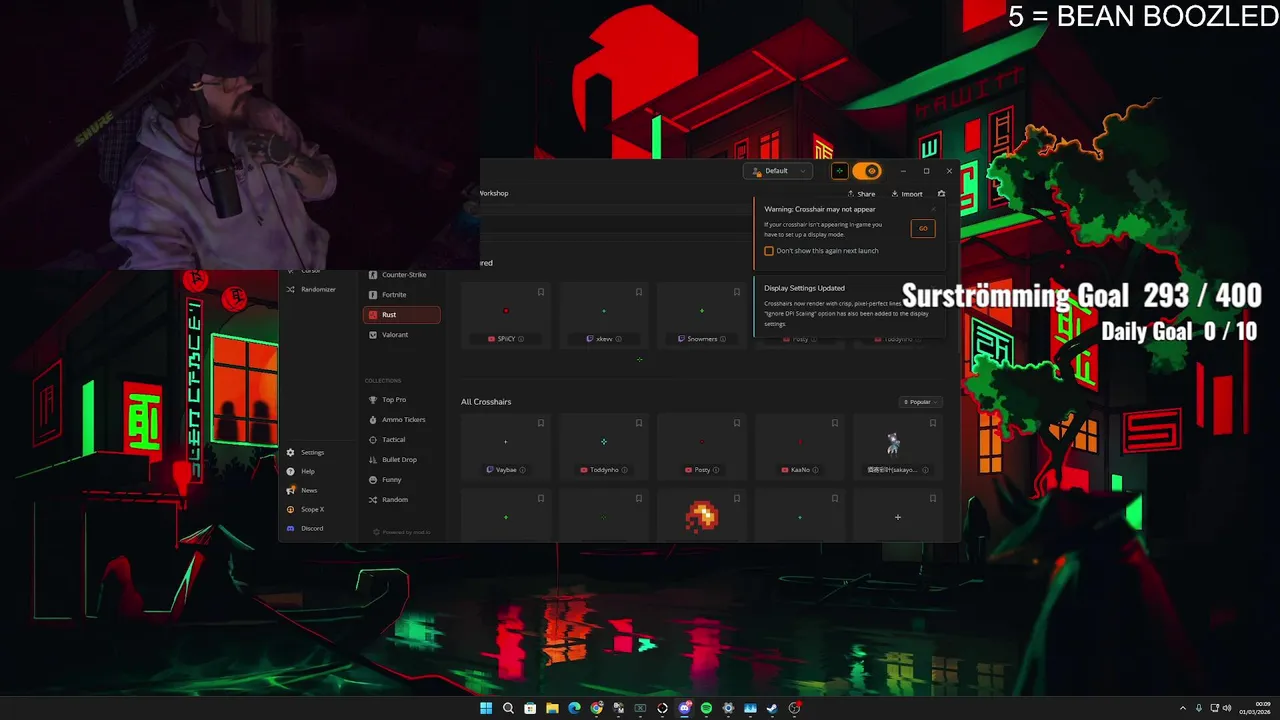Viewport: 1280px width, 720px height.
Task: Select the KaaNo crosshair card
Action: pyautogui.click(x=800, y=447)
